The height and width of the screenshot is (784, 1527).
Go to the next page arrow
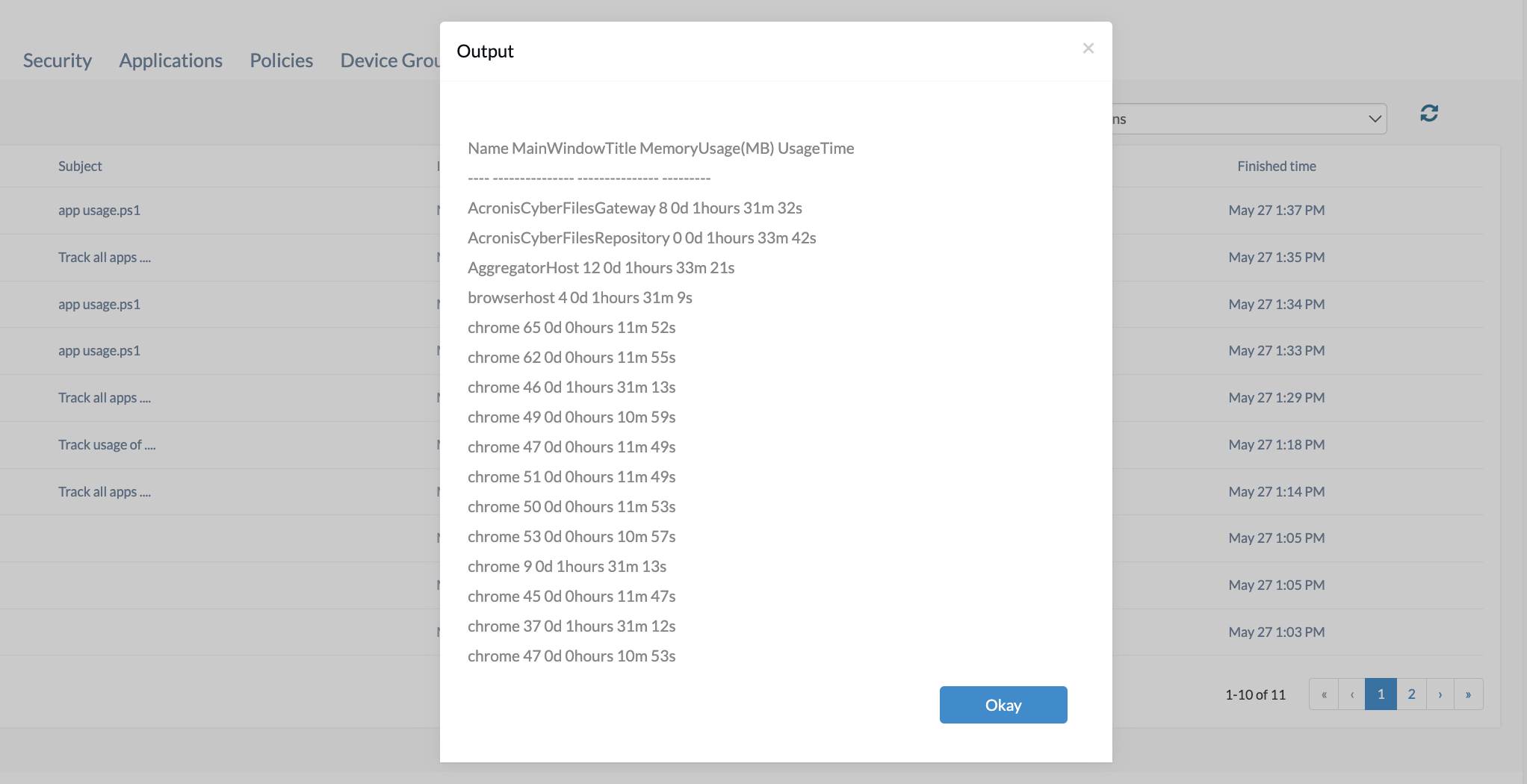1440,694
